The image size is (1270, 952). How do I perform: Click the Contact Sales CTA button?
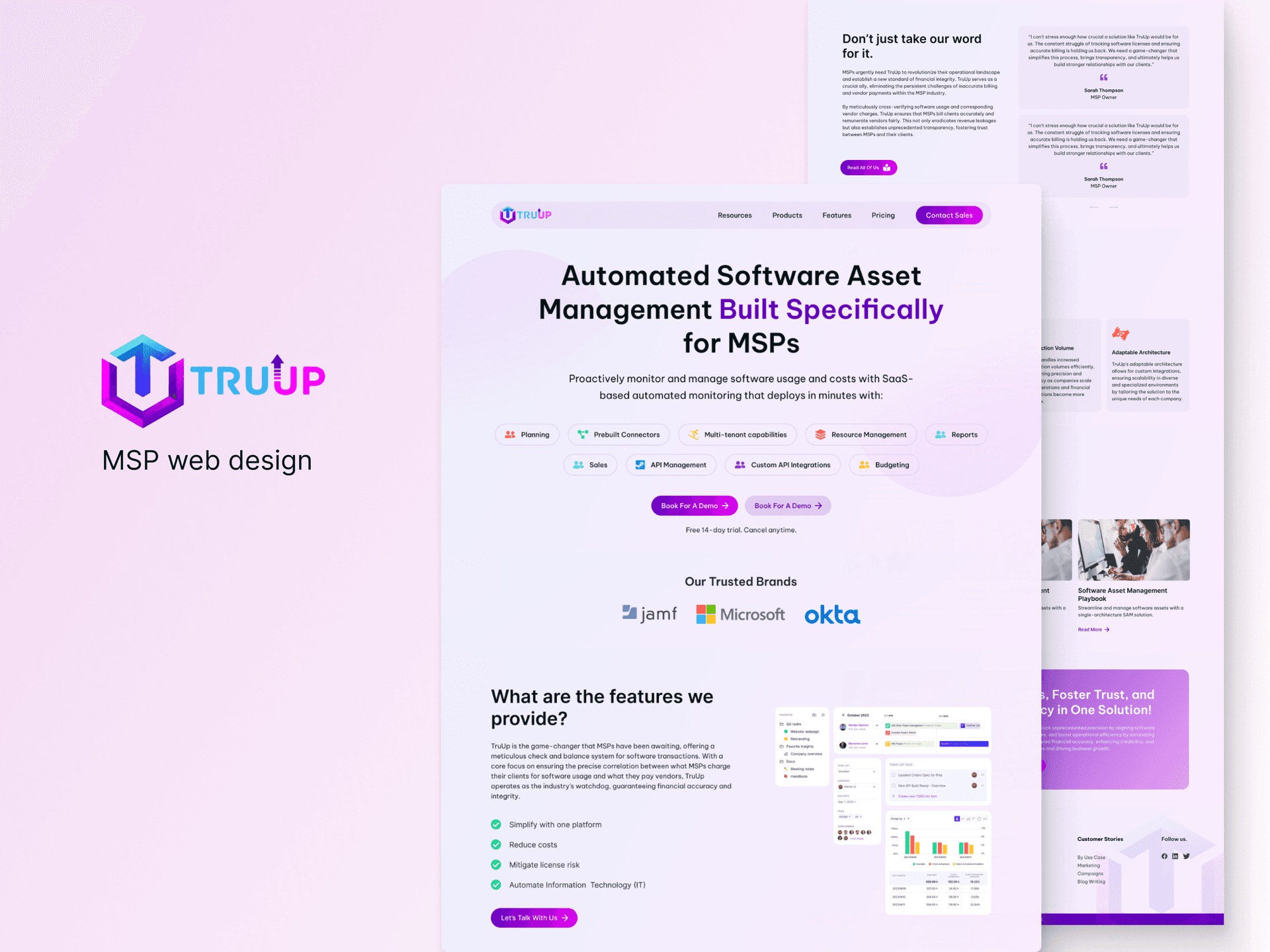[x=948, y=215]
